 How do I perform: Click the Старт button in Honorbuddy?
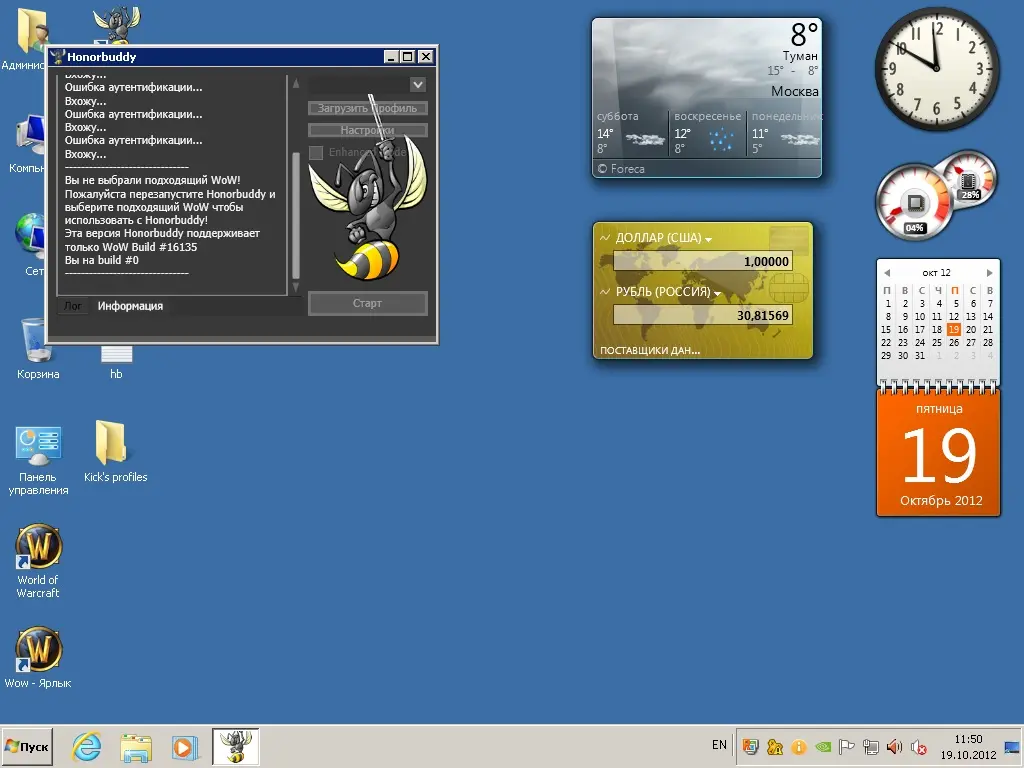click(368, 303)
